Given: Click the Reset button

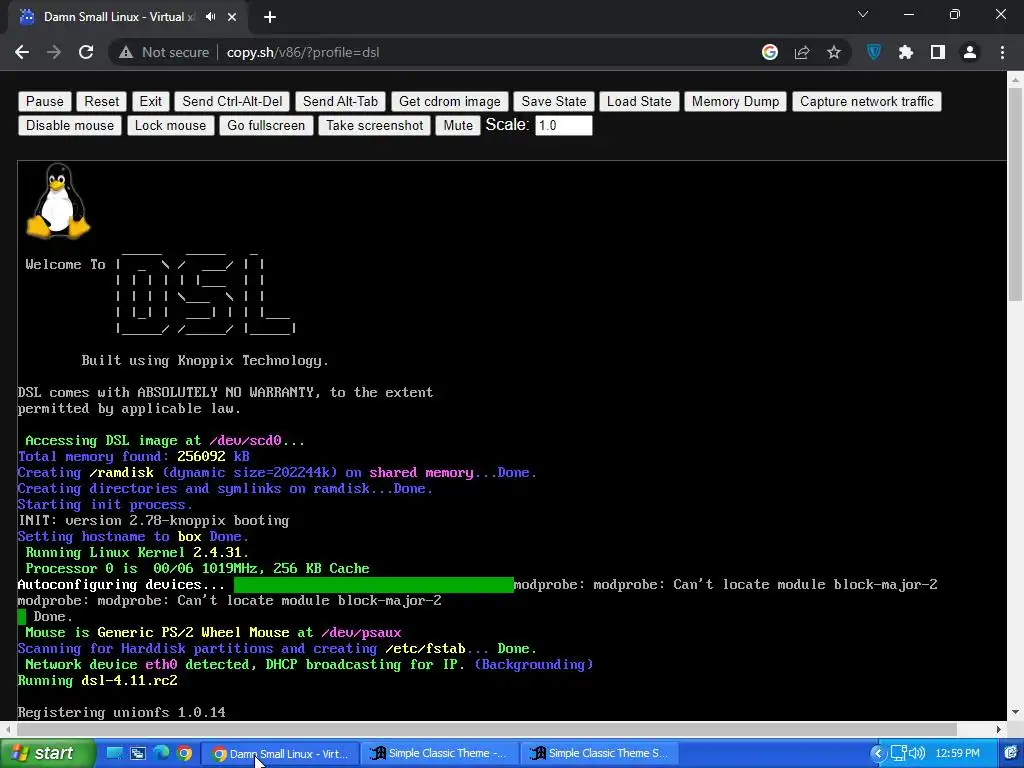Looking at the screenshot, I should coord(102,101).
